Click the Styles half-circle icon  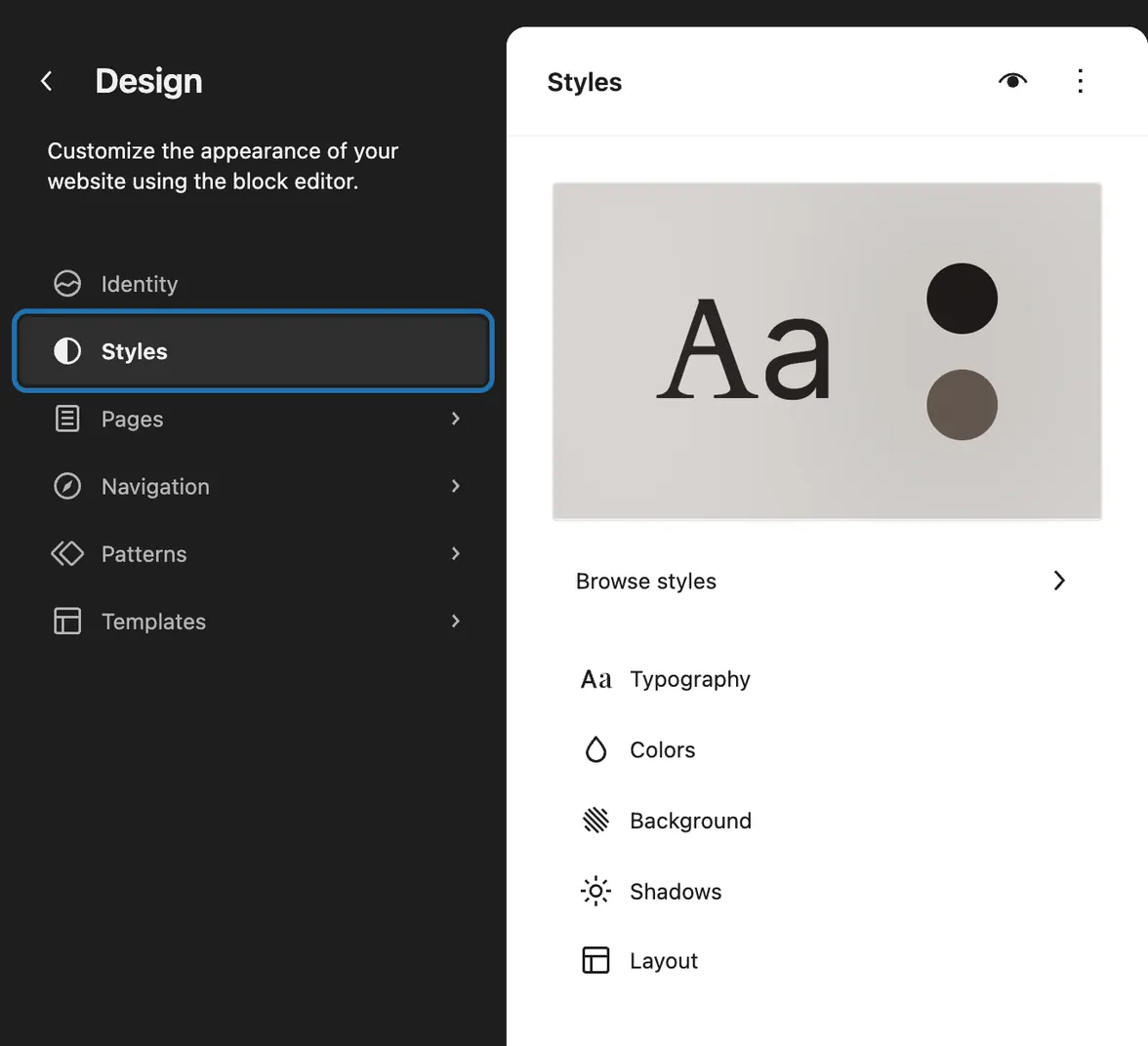point(67,351)
